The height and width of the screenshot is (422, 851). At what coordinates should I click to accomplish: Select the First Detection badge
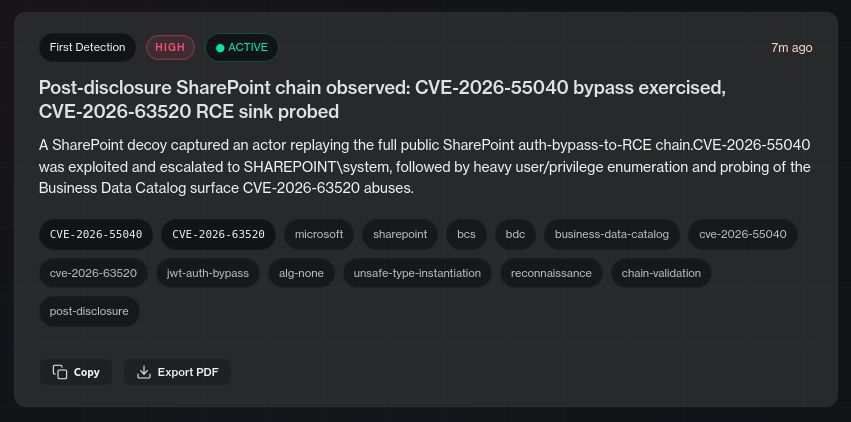tap(87, 47)
